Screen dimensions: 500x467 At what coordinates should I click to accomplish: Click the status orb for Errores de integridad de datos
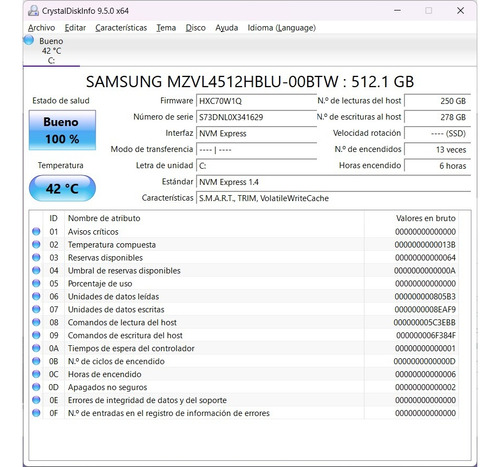[36, 400]
